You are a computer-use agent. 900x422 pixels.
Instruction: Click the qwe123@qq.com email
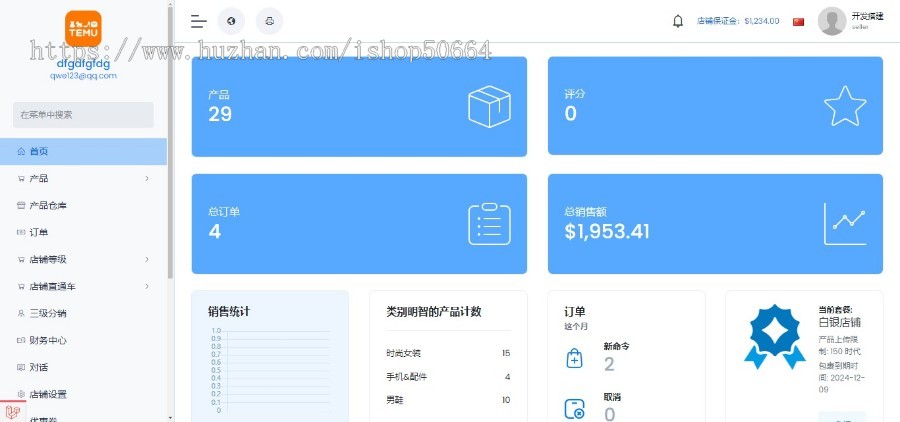83,76
